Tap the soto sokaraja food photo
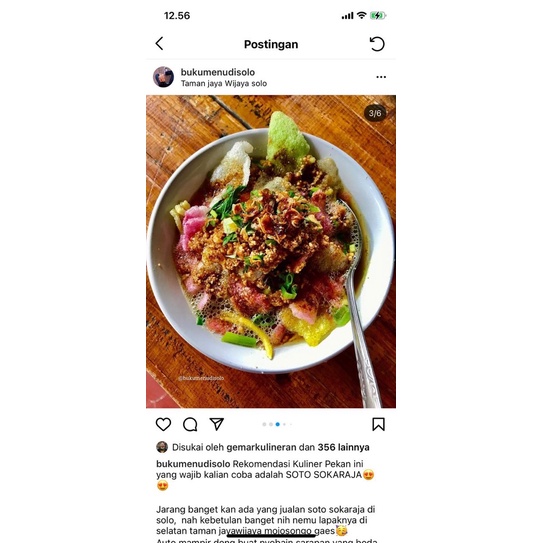 coord(271,251)
